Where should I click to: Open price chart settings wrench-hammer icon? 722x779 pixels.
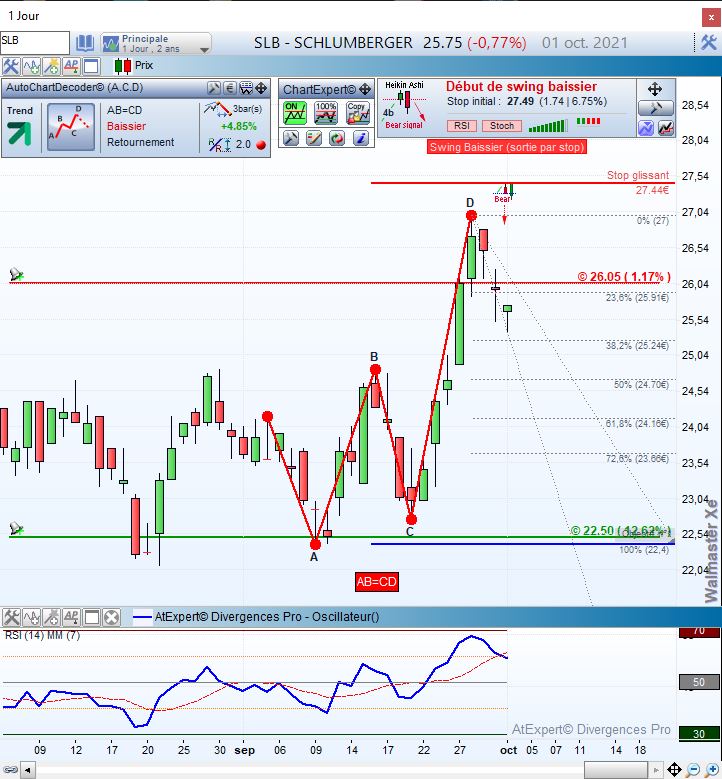10,66
